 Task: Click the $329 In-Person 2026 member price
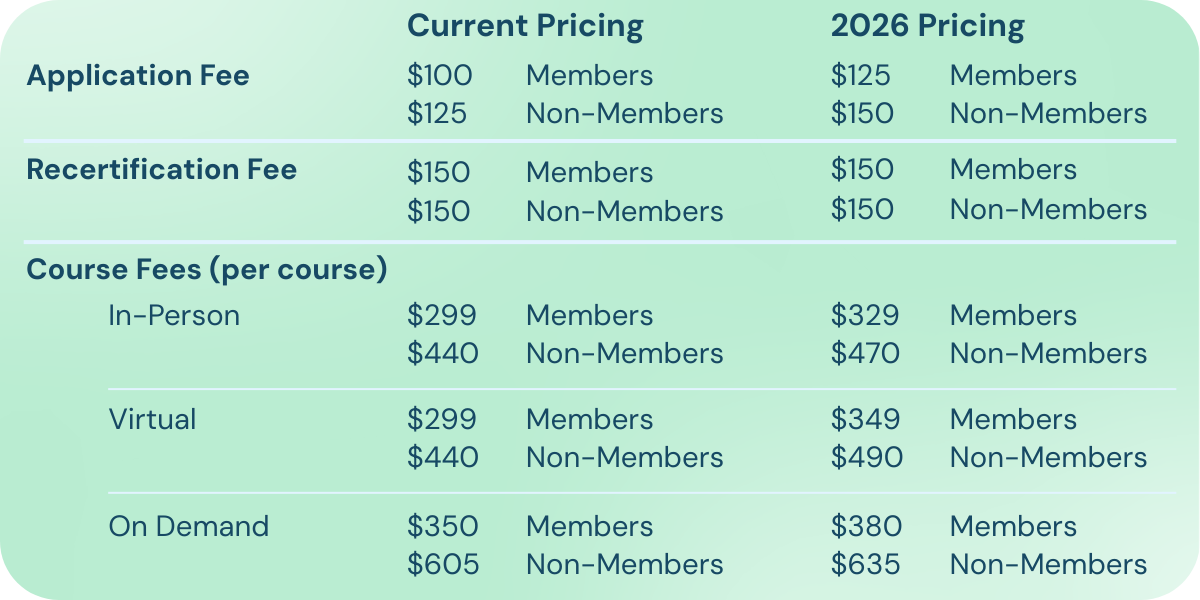[865, 316]
